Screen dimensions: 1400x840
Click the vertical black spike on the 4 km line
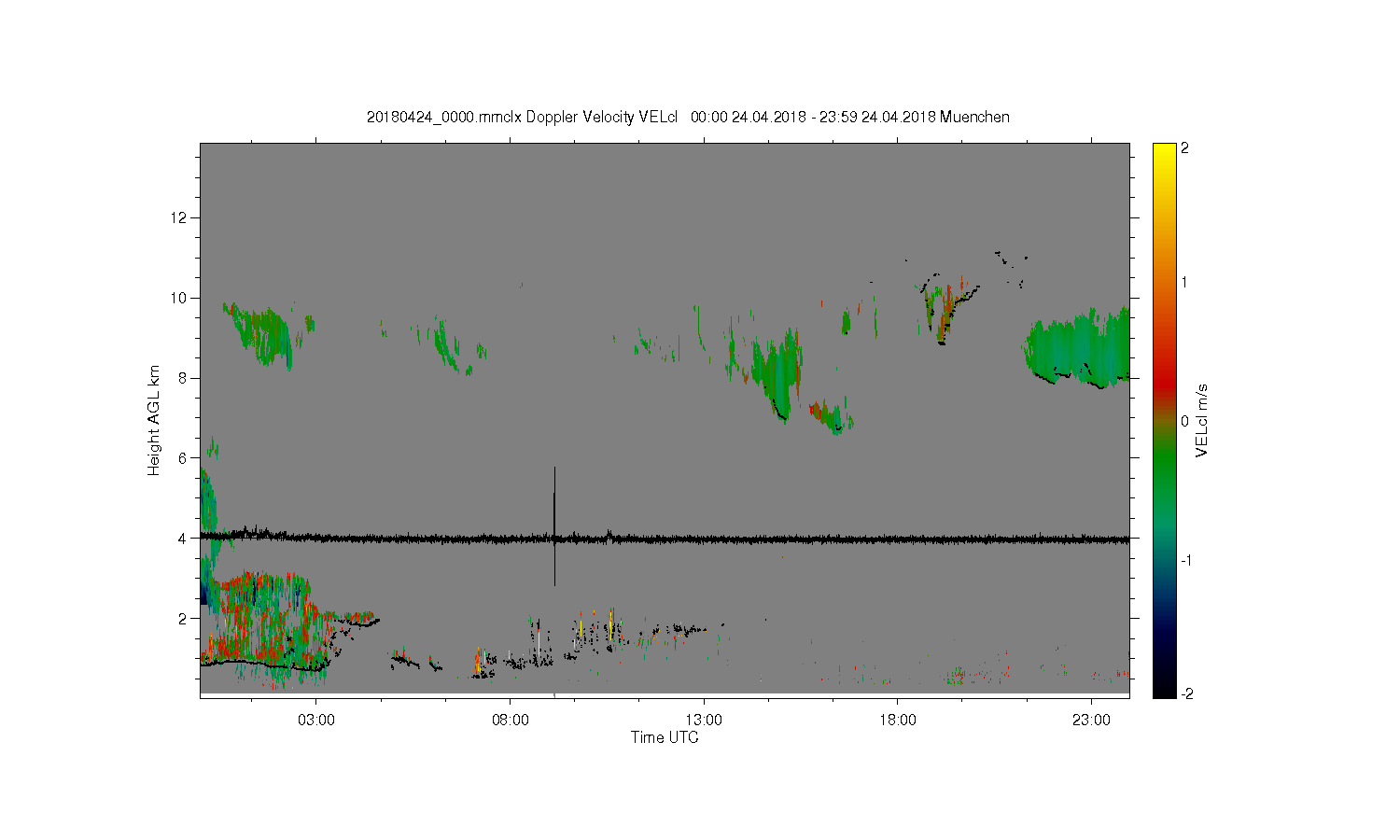554,526
